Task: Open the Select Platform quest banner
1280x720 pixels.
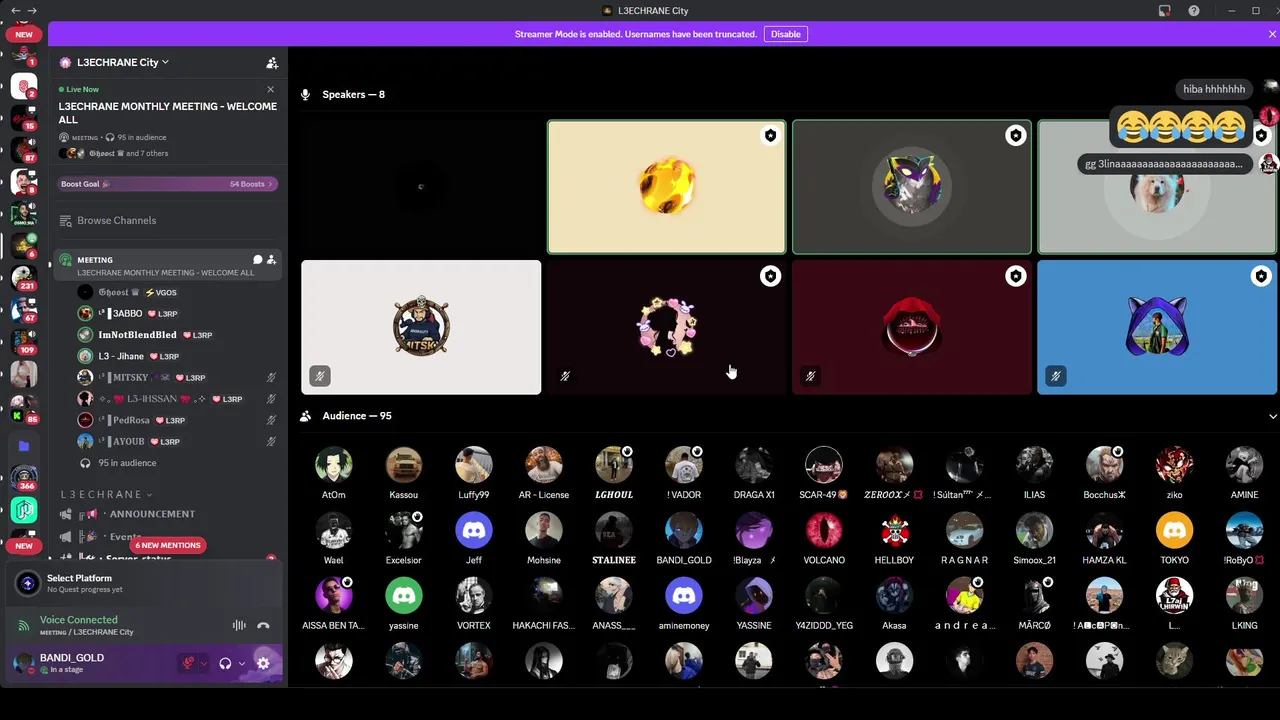Action: point(144,583)
